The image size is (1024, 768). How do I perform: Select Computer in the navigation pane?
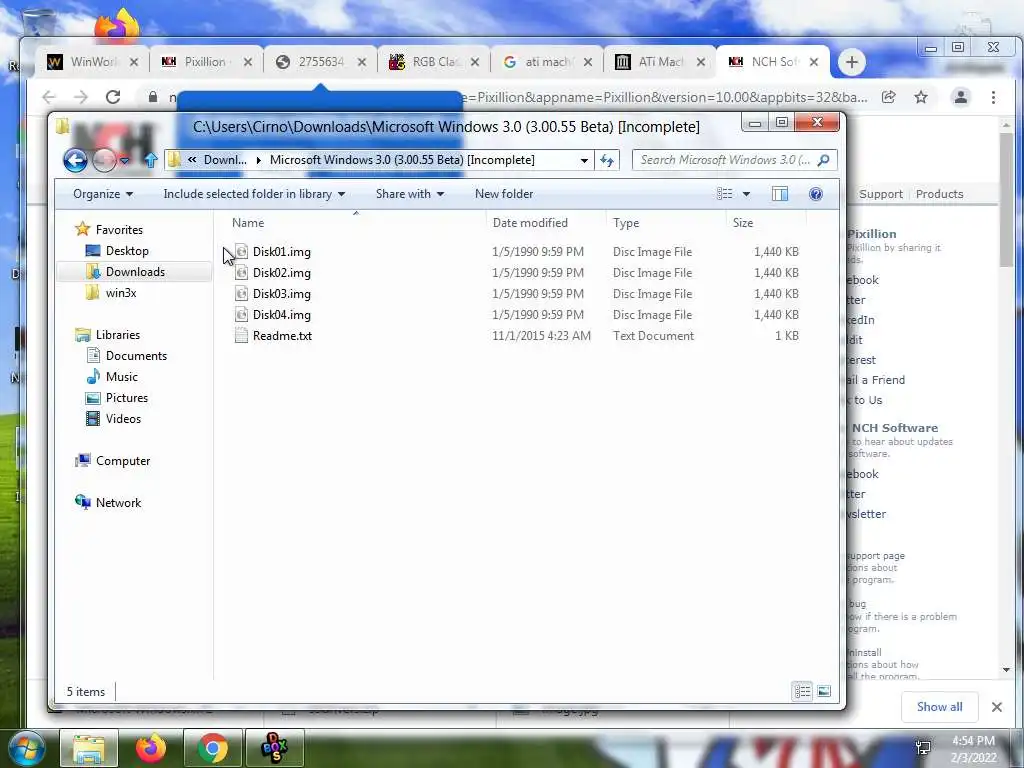coord(123,461)
